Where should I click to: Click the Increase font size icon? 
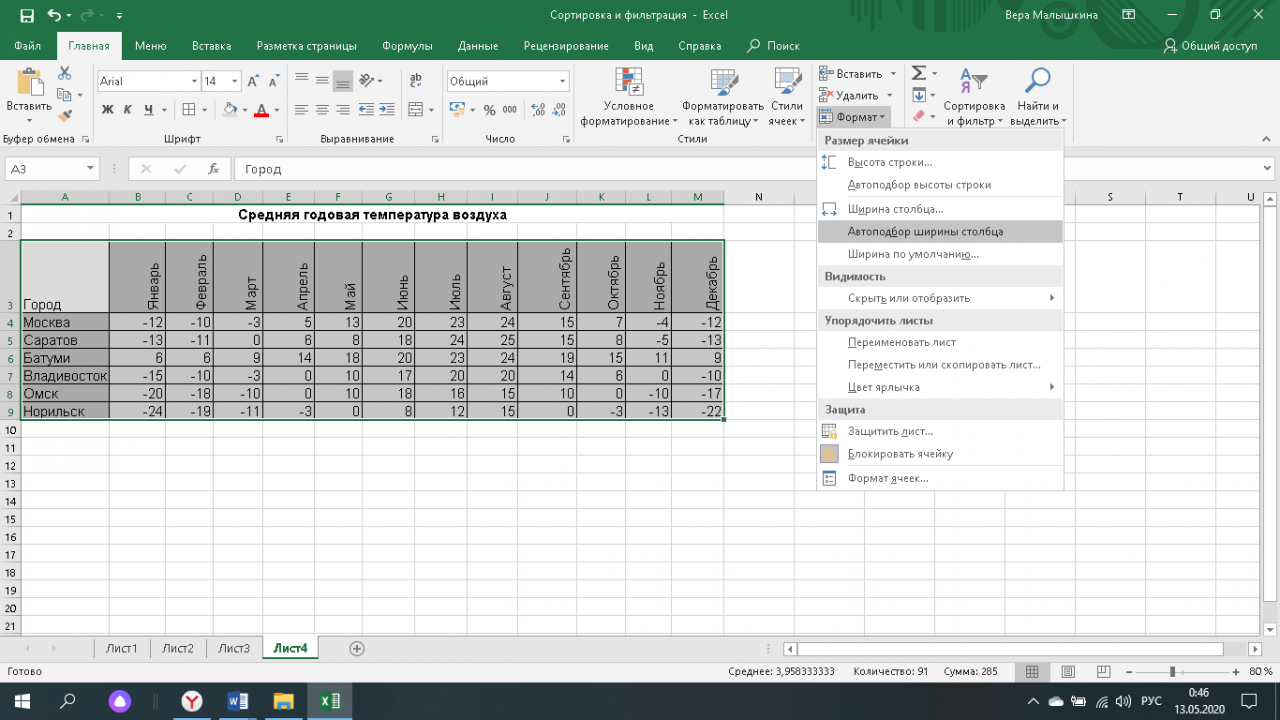pos(252,81)
